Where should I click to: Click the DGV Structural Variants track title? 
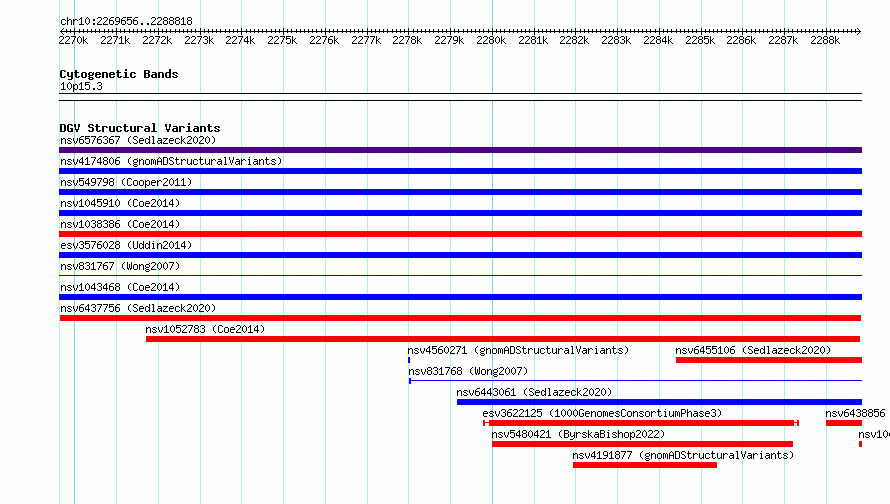coord(140,128)
